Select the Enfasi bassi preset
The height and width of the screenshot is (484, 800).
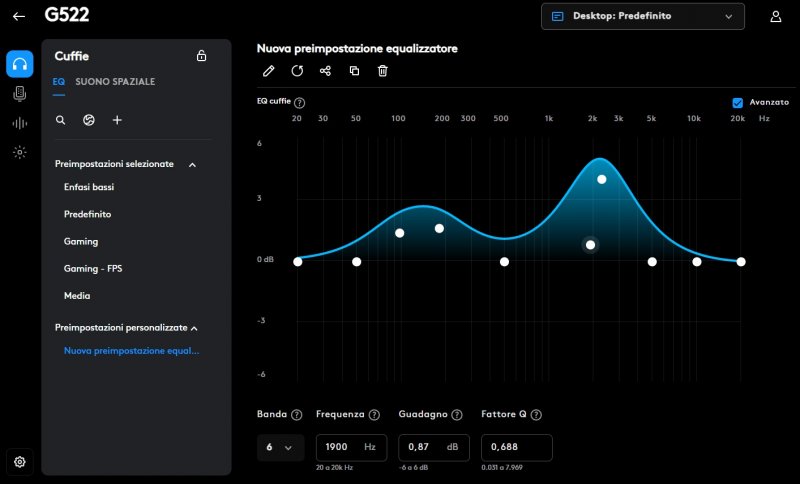(x=89, y=186)
